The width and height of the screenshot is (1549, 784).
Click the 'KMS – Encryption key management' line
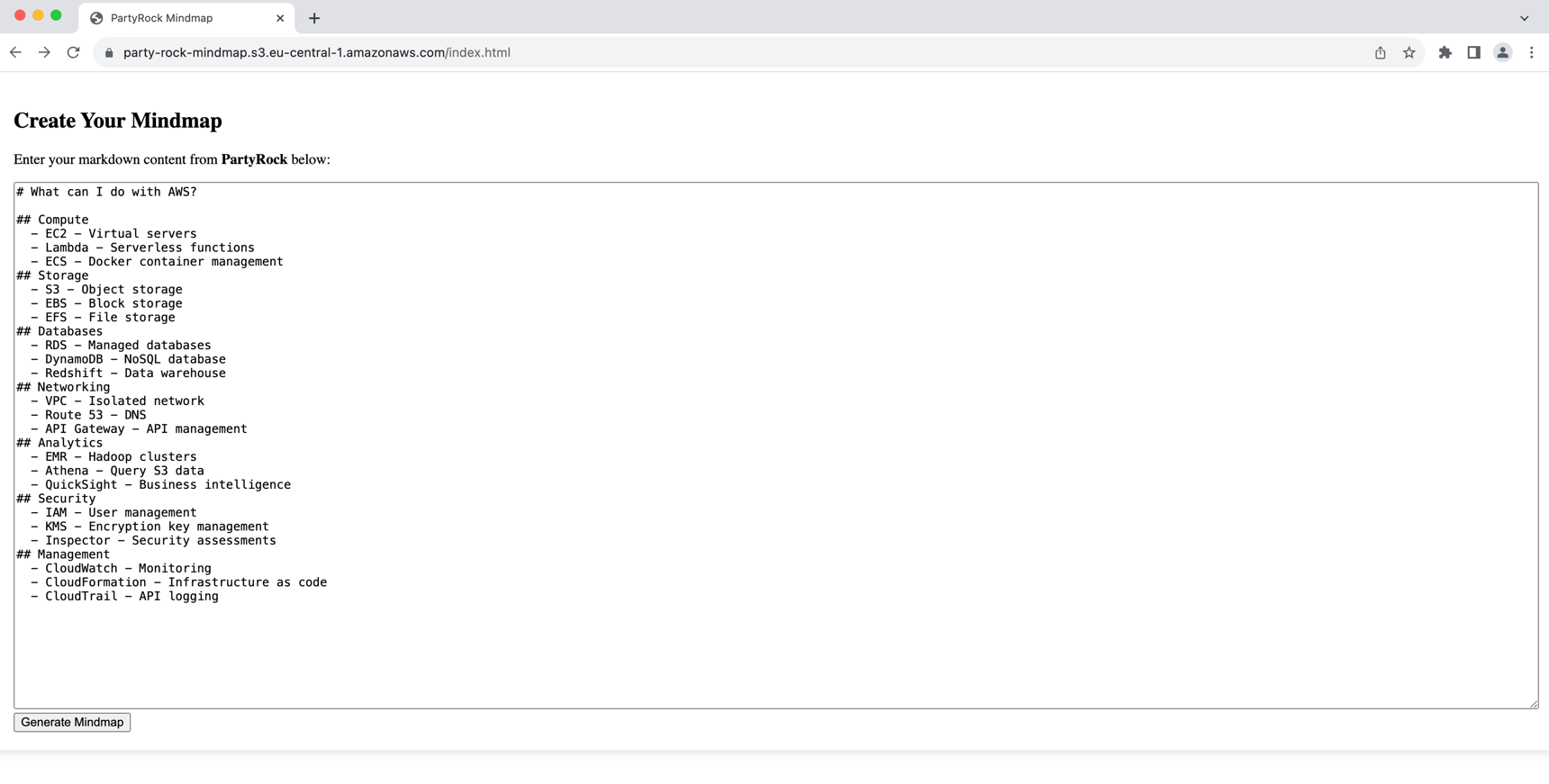pyautogui.click(x=149, y=527)
